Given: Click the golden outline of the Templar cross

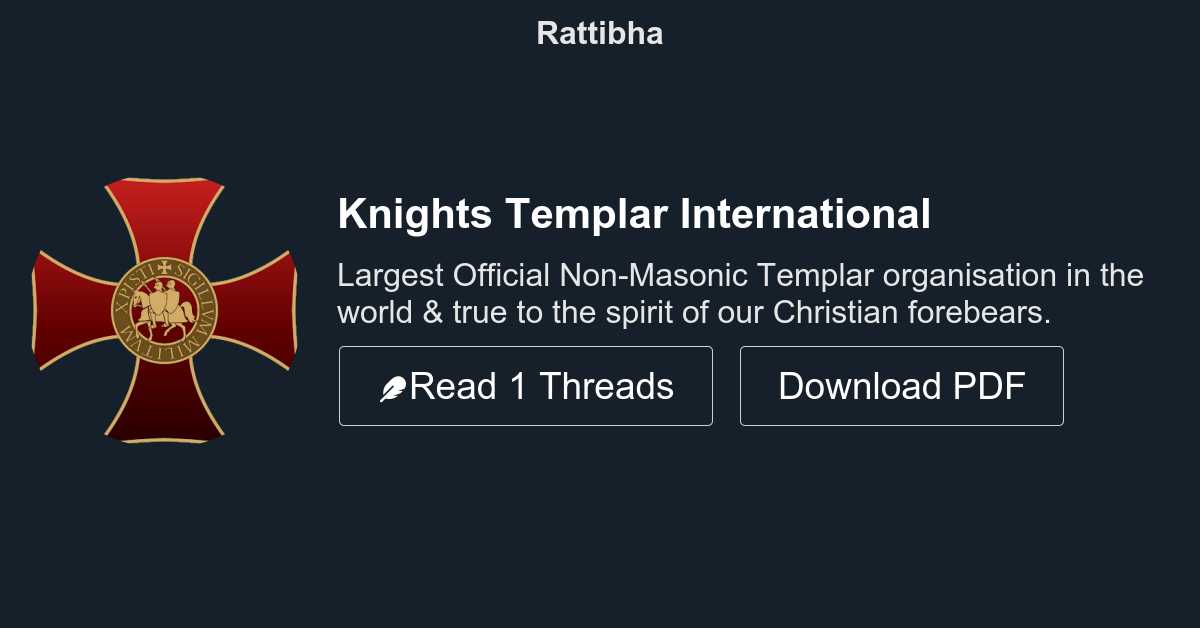Looking at the screenshot, I should (165, 180).
